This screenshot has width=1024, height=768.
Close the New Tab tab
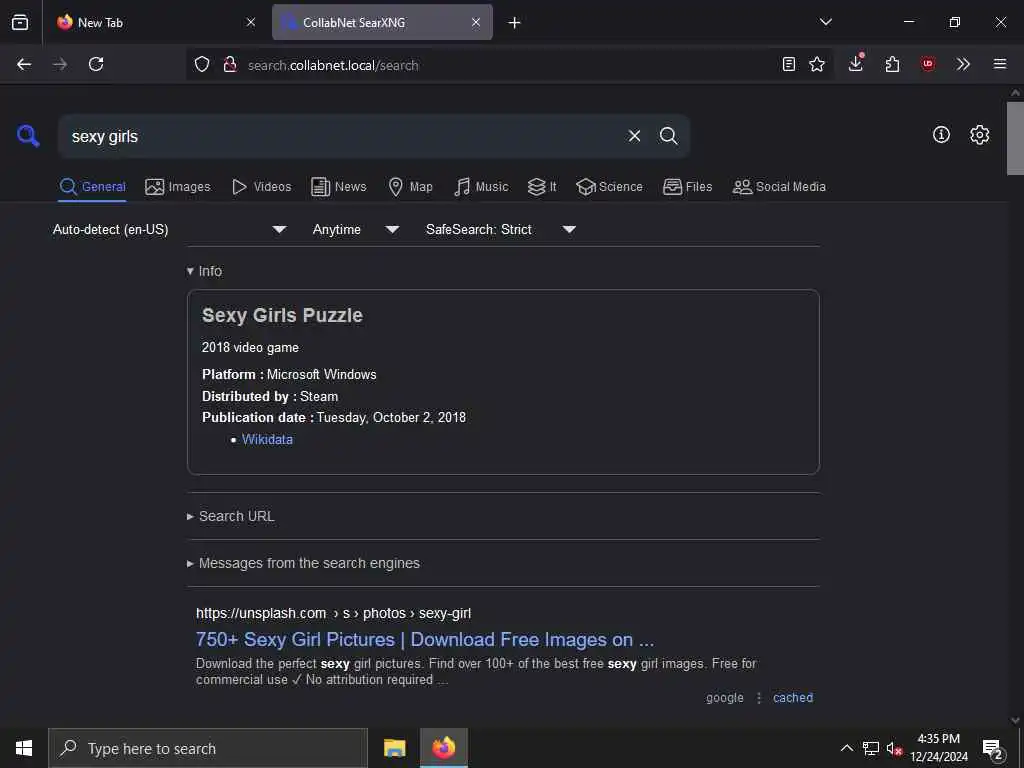pyautogui.click(x=251, y=22)
